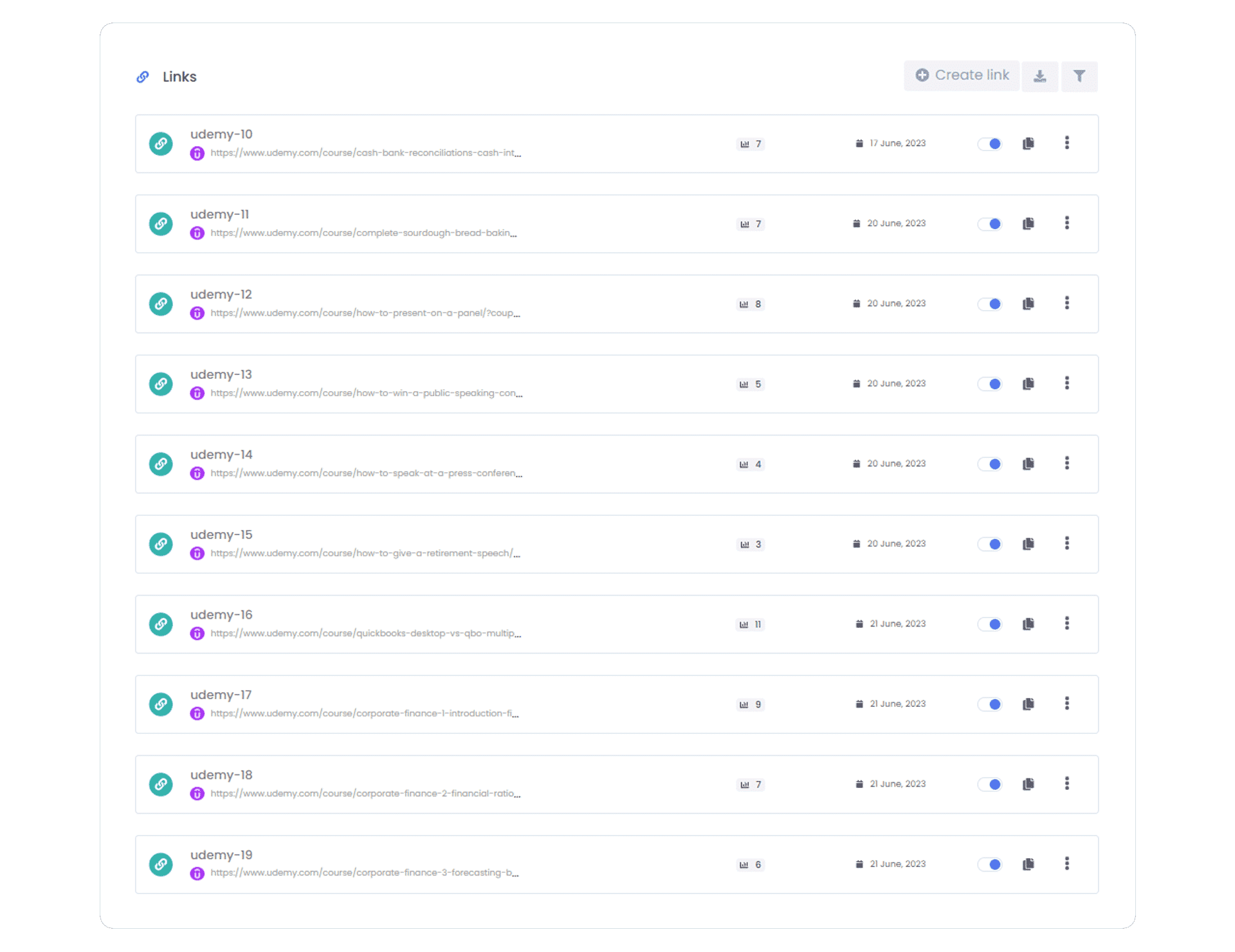Click the teal link icon for udemy-14
This screenshot has width=1235, height=952.
tap(161, 464)
